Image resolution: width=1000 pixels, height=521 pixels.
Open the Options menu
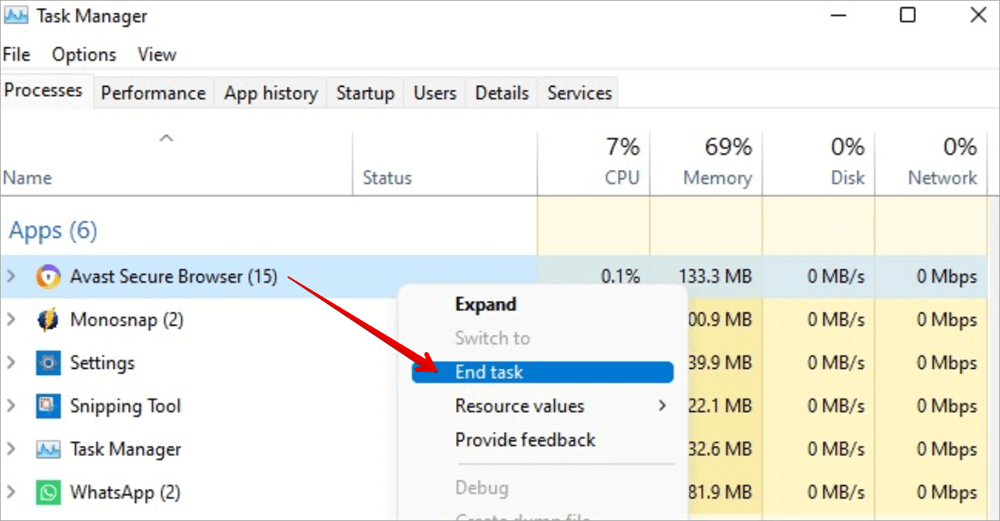(84, 55)
